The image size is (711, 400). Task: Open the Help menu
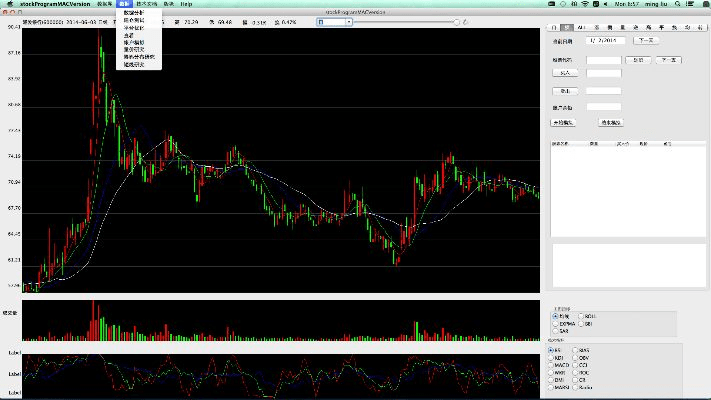(186, 4)
